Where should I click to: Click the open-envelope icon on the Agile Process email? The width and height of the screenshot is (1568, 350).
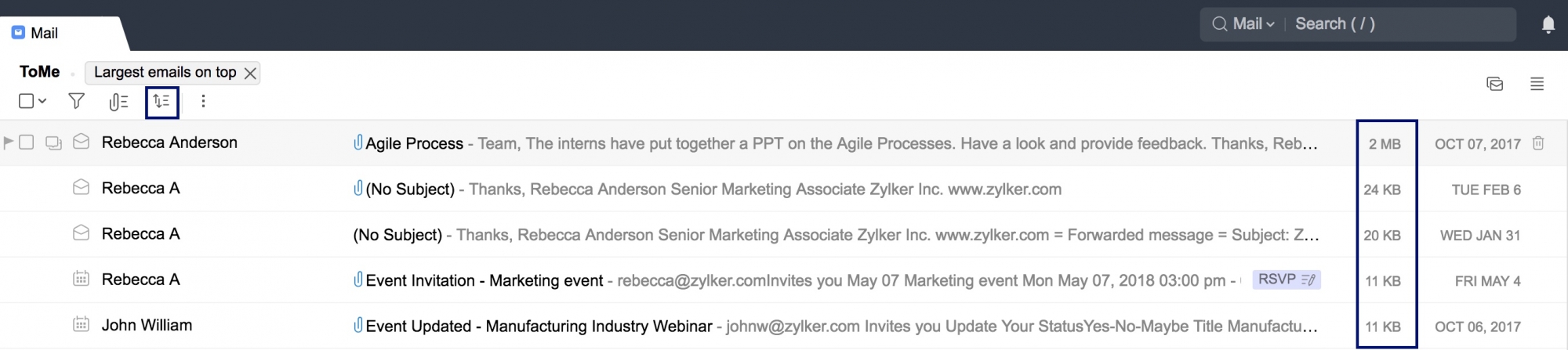point(81,142)
